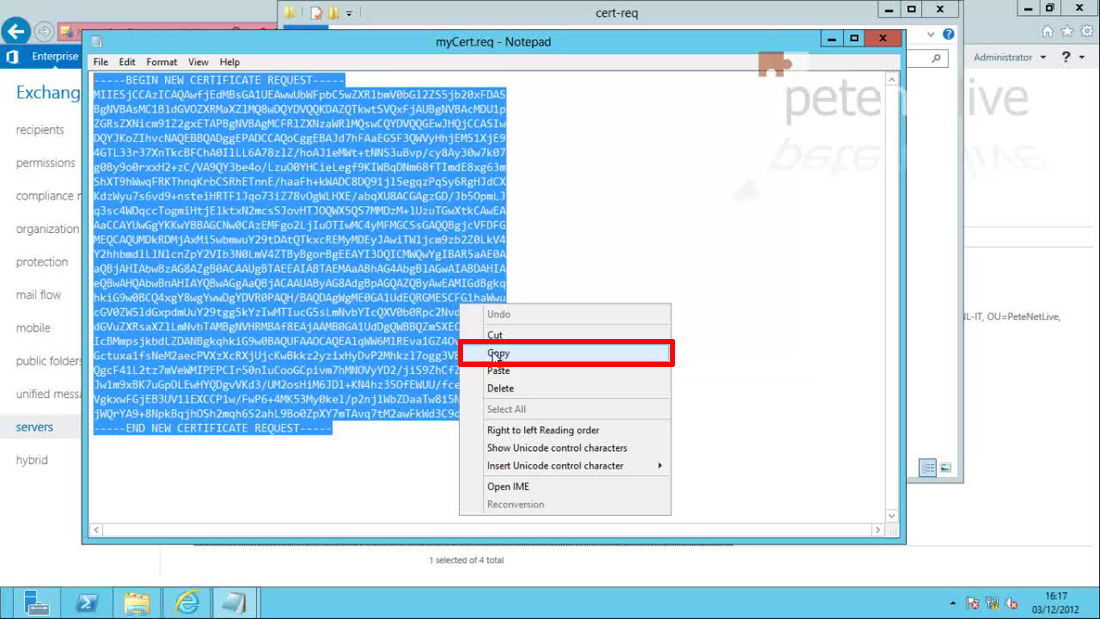1100x619 pixels.
Task: Select Right to left Reading order
Action: click(565, 430)
